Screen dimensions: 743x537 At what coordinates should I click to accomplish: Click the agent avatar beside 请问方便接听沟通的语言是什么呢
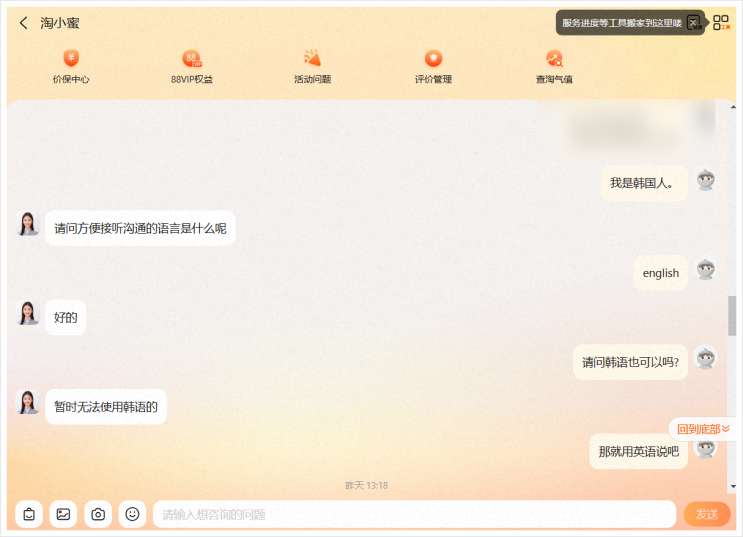point(27,224)
